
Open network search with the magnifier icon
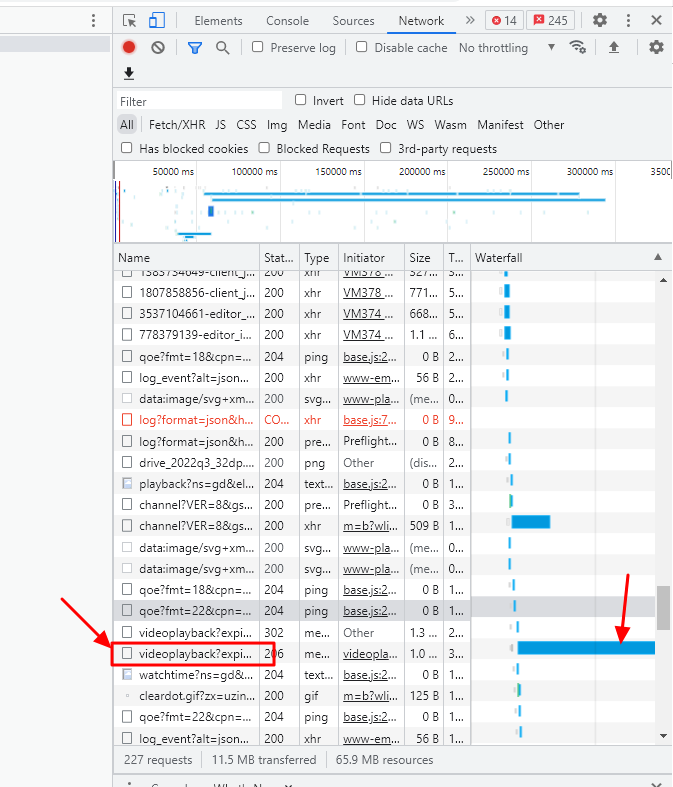(x=222, y=48)
